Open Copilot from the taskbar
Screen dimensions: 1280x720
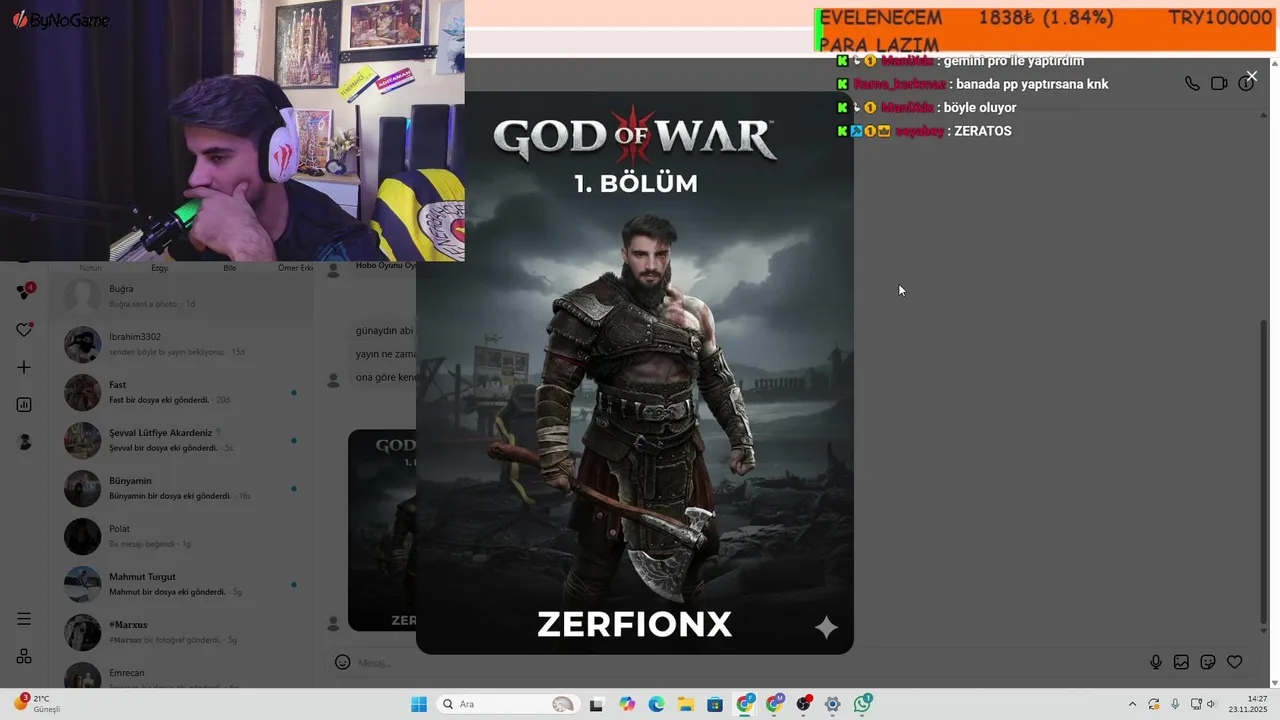click(627, 704)
